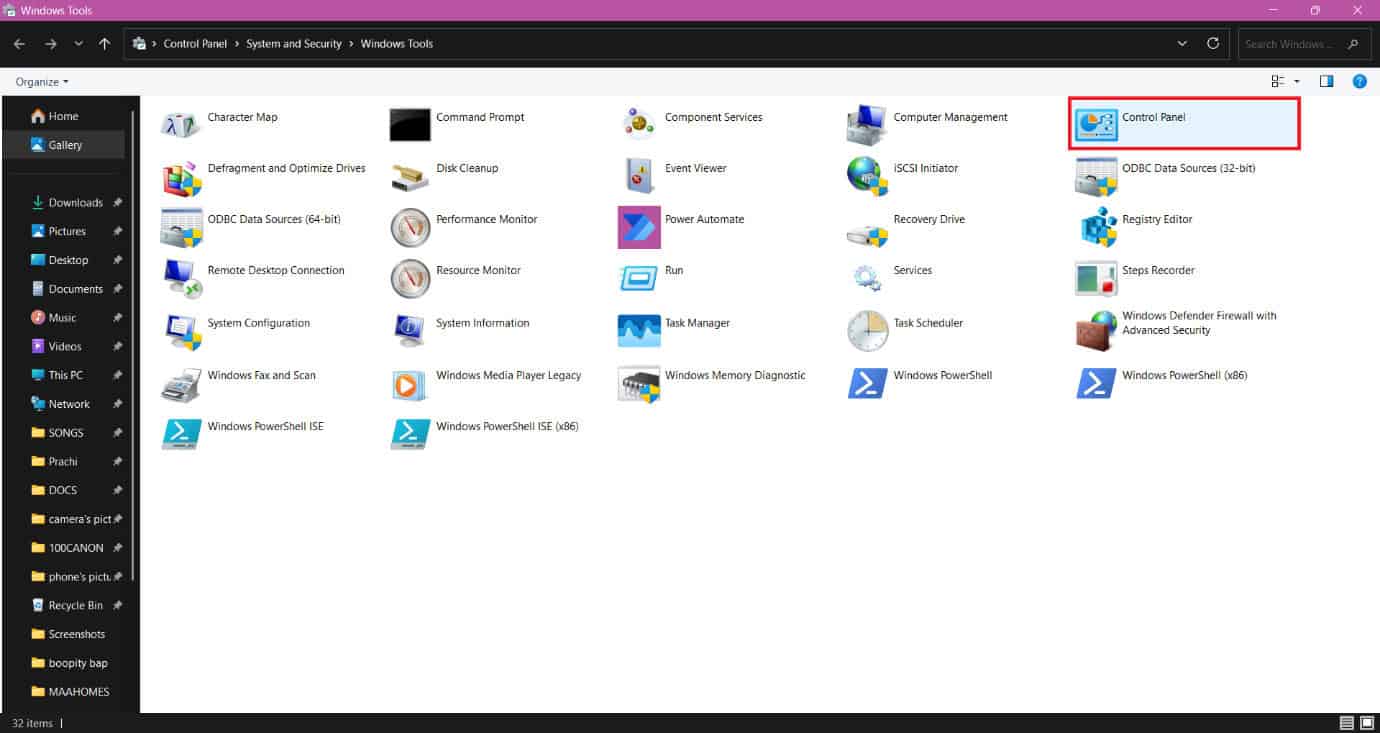This screenshot has height=733, width=1380.
Task: Switch to large icons view in status bar
Action: click(x=1366, y=723)
